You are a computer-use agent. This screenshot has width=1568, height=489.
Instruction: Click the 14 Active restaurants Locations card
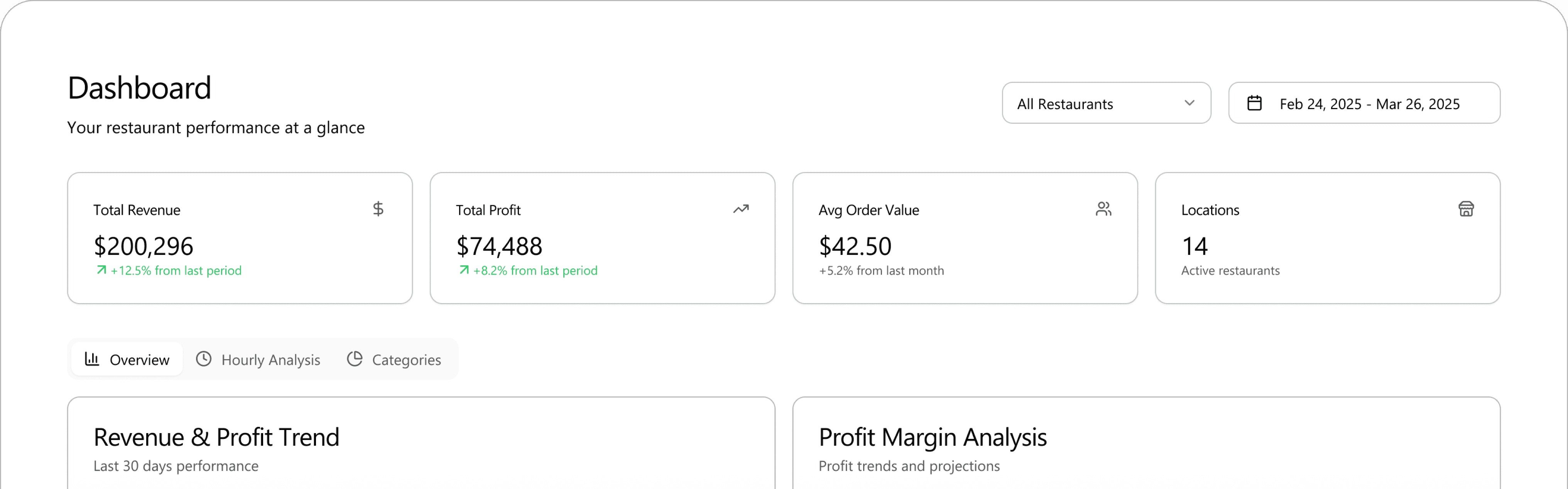pyautogui.click(x=1328, y=238)
